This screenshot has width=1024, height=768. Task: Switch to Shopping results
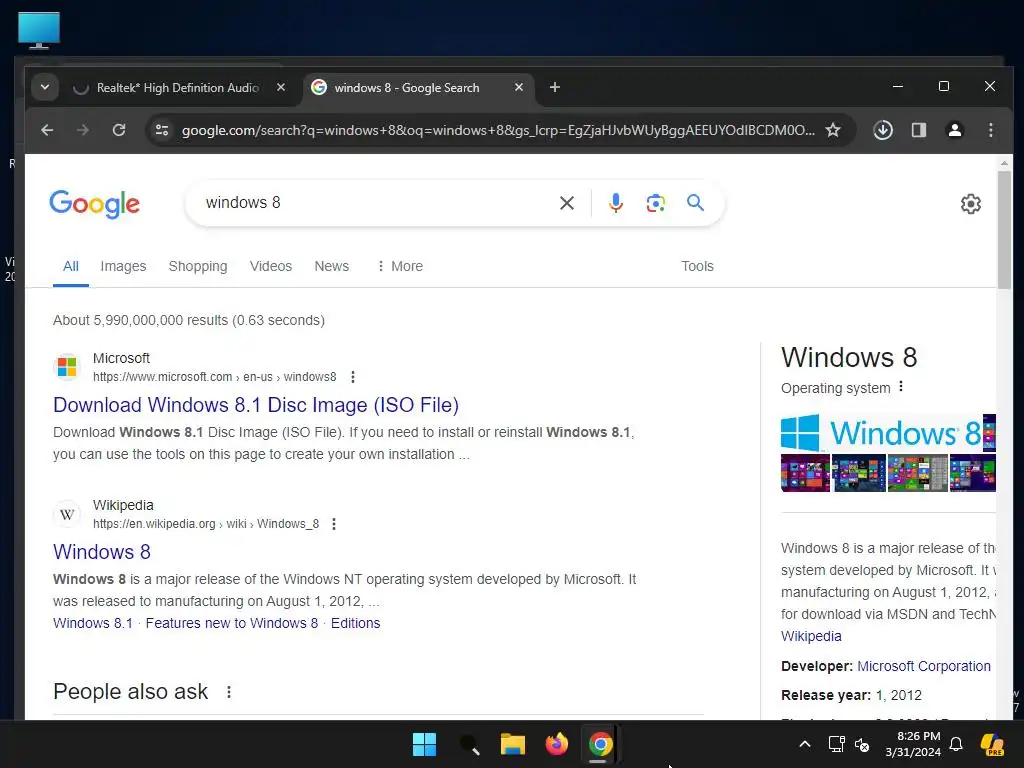pyautogui.click(x=198, y=266)
